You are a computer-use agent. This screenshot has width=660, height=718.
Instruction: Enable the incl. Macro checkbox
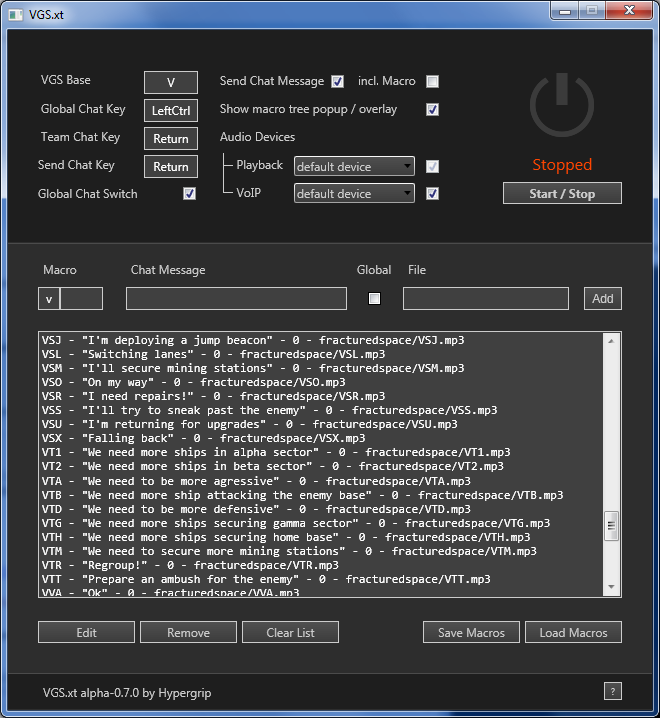pos(432,82)
